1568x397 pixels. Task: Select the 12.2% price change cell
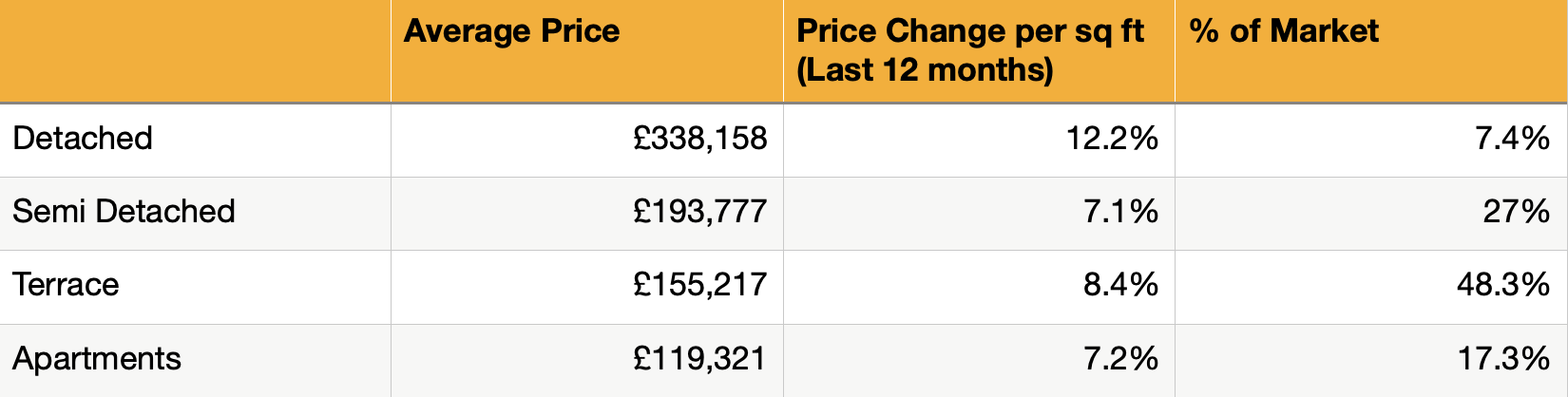click(x=1112, y=139)
